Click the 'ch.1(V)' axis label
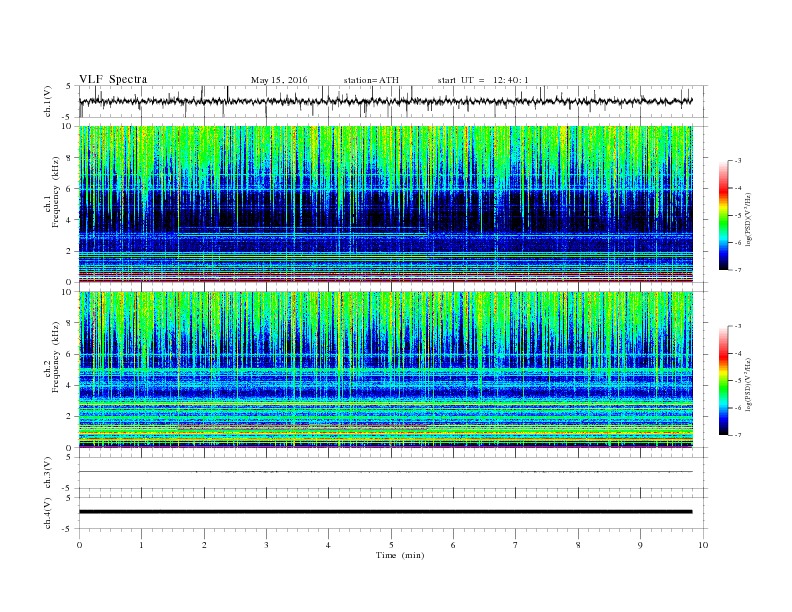This screenshot has width=792, height=612. tap(48, 101)
